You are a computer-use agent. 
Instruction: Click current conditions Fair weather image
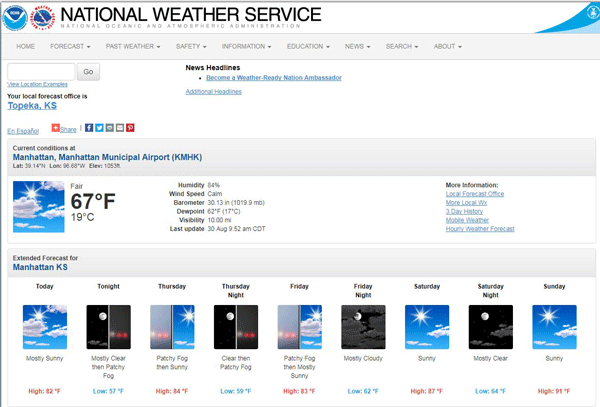pyautogui.click(x=39, y=207)
